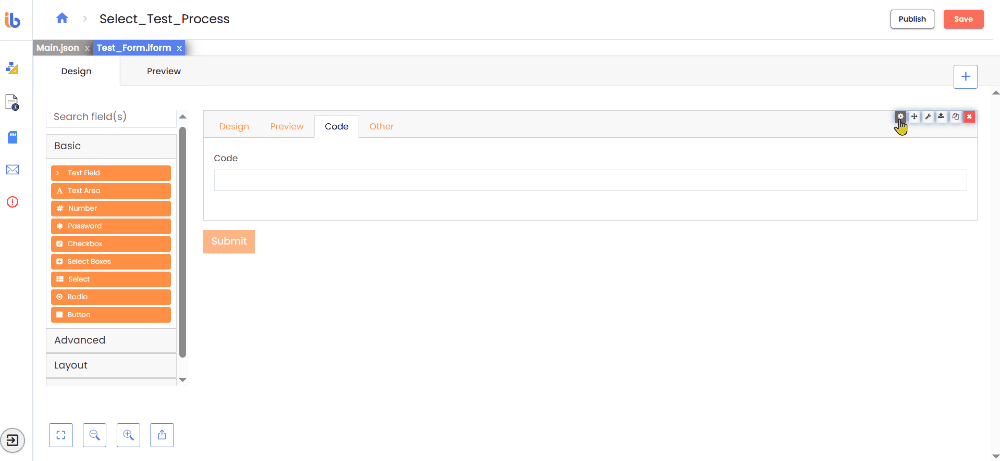Image resolution: width=1000 pixels, height=461 pixels.
Task: Click the ib logo at top left
Action: 13,20
